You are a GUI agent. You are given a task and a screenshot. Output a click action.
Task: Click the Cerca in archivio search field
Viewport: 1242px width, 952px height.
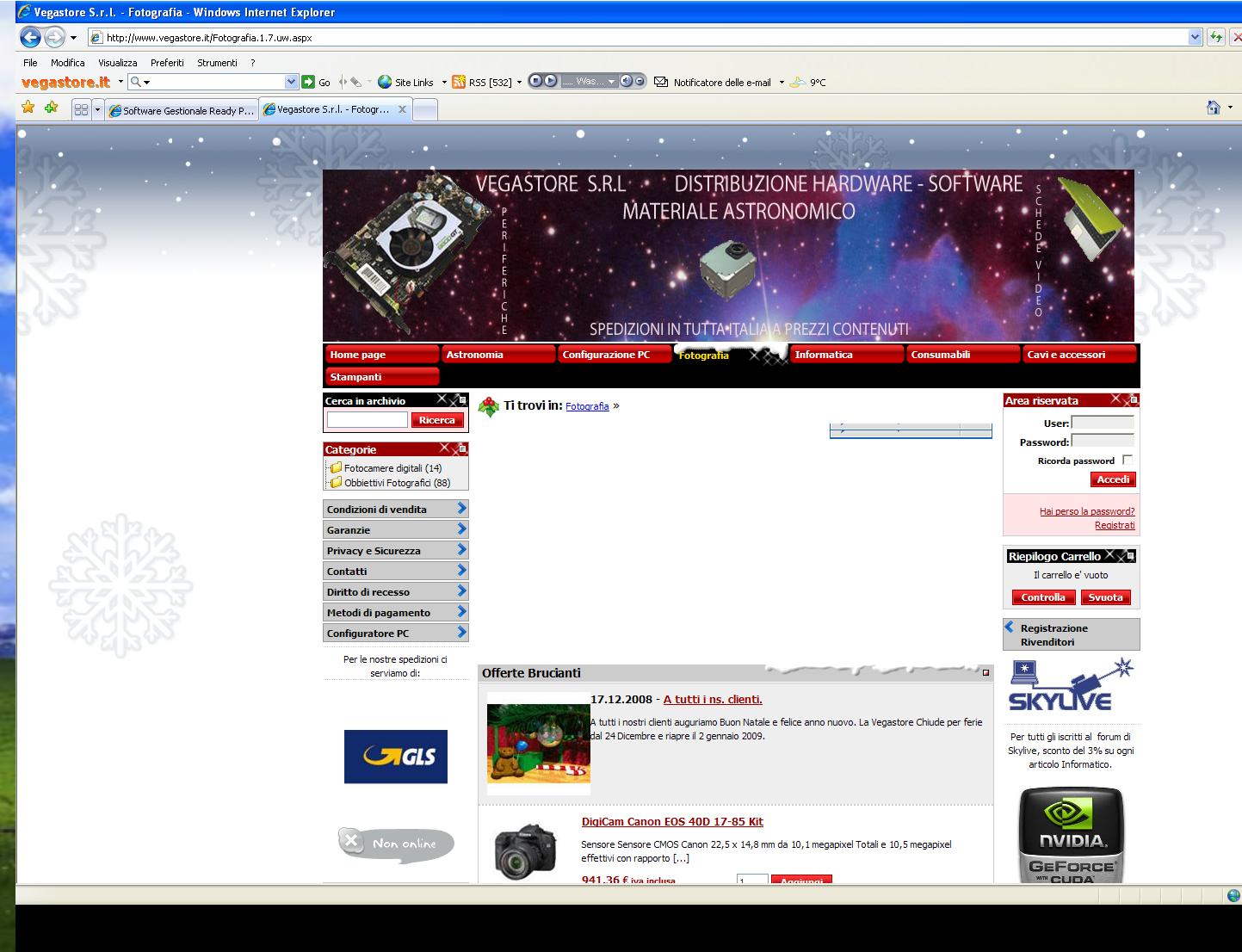[368, 420]
